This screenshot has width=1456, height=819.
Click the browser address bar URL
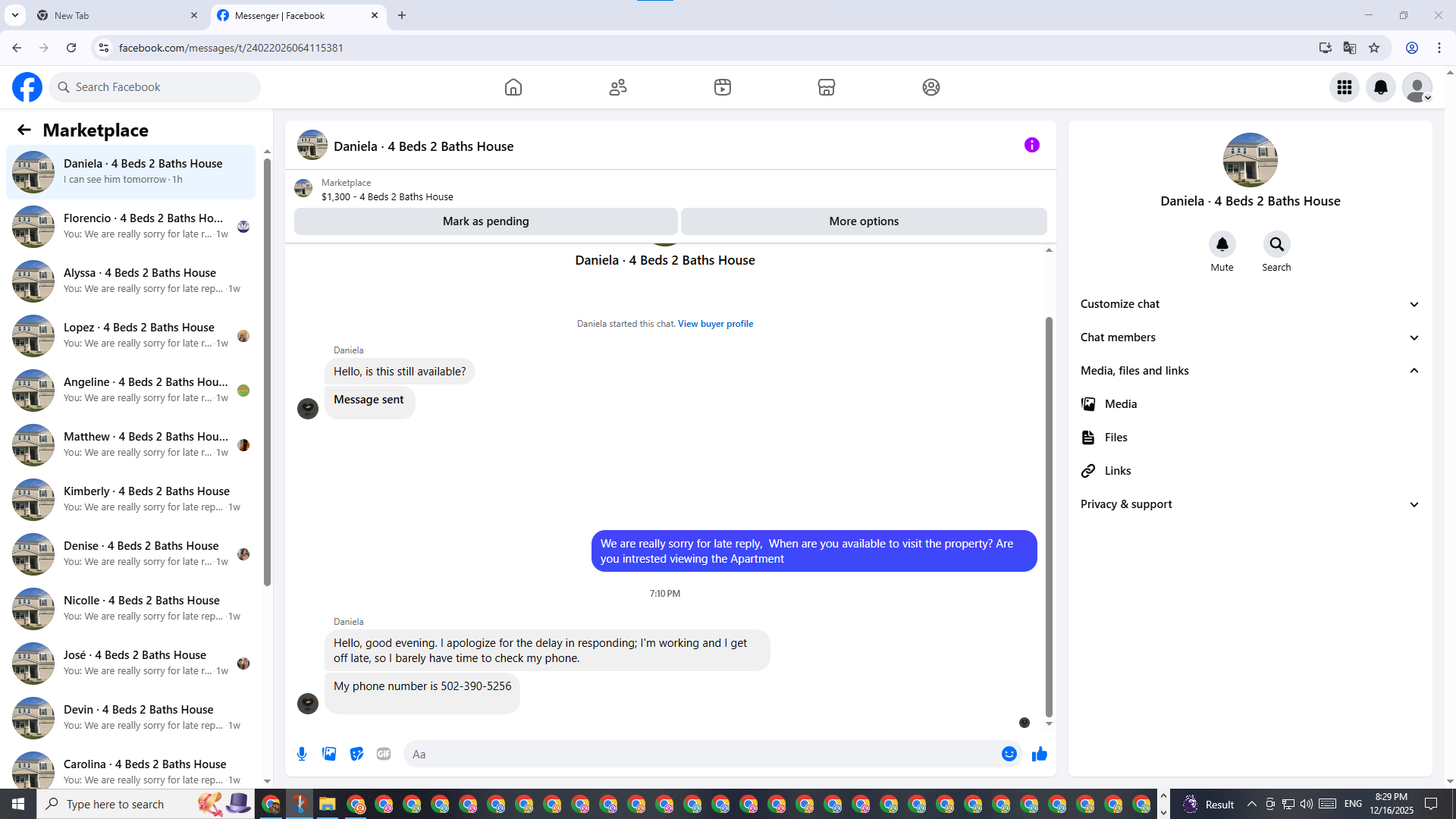click(x=231, y=48)
